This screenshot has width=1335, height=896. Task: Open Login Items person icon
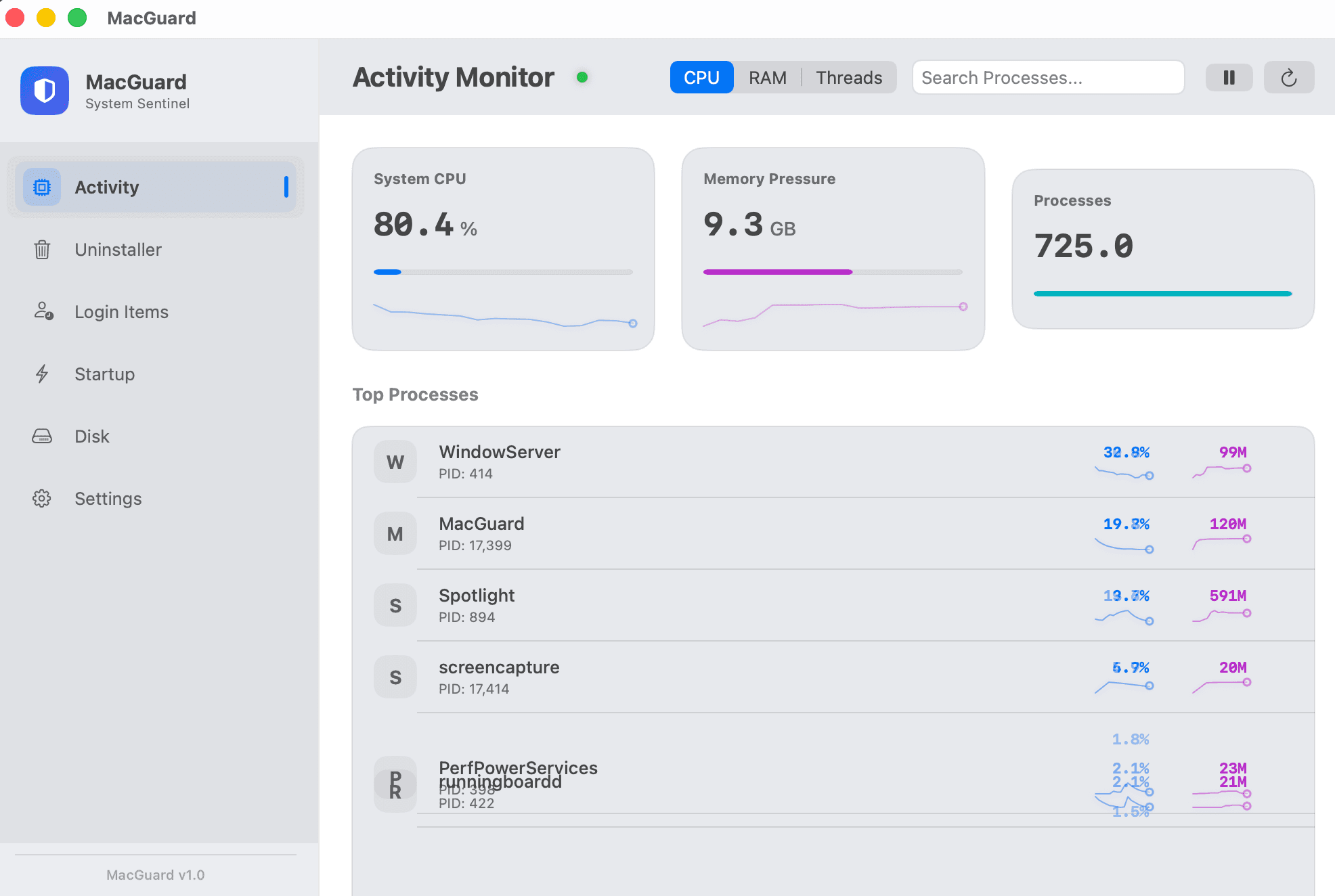coord(43,311)
